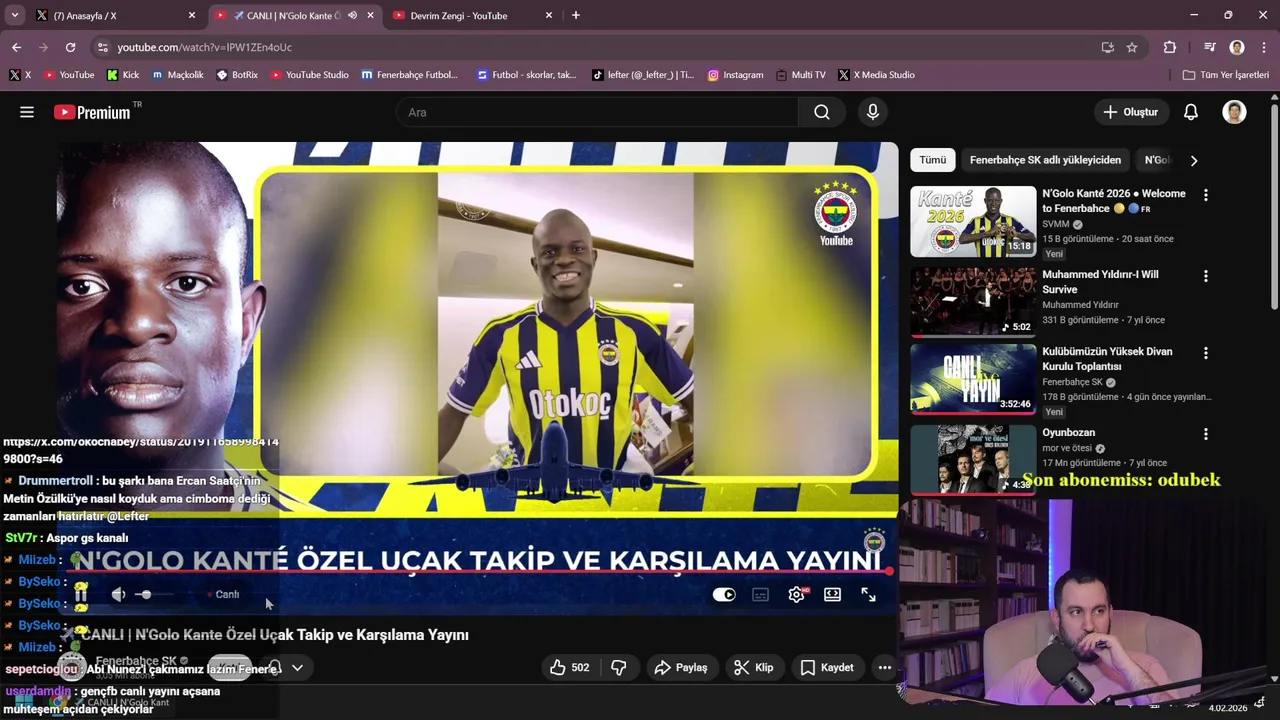Mute the video with speaker icon
Screen dimensions: 1280x720
(x=118, y=594)
